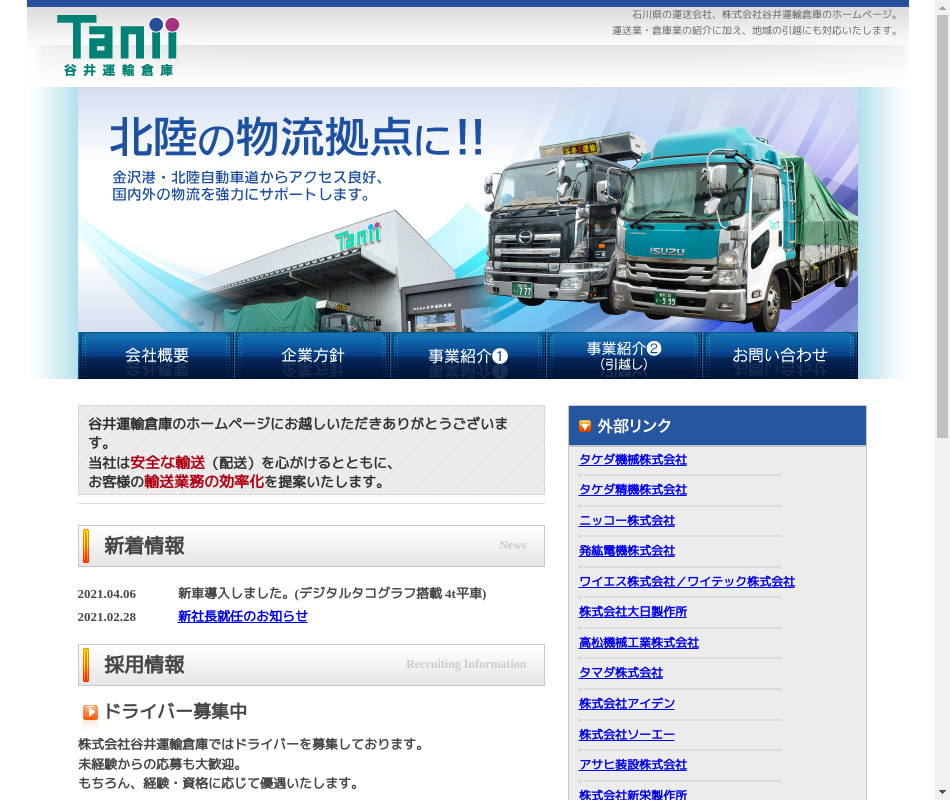Follow the 発紘電機株式会社 link
950x800 pixels.
coord(626,551)
